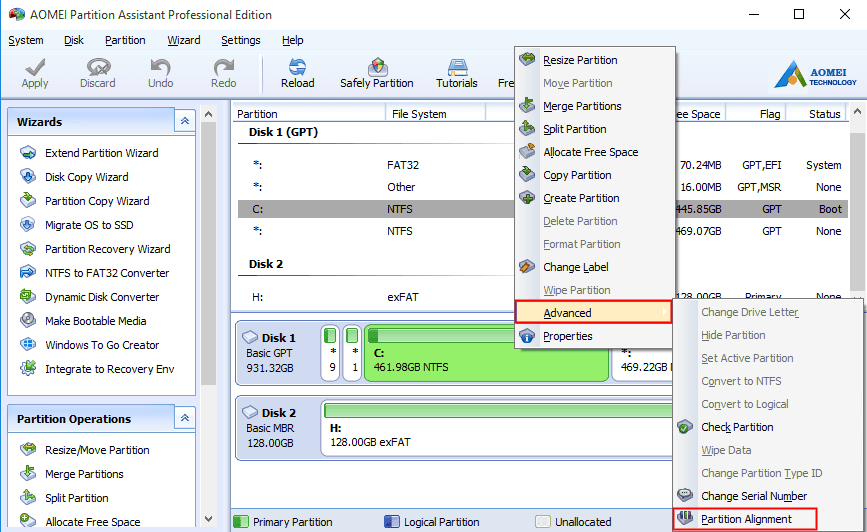Click the Reload toolbar icon

pos(297,67)
